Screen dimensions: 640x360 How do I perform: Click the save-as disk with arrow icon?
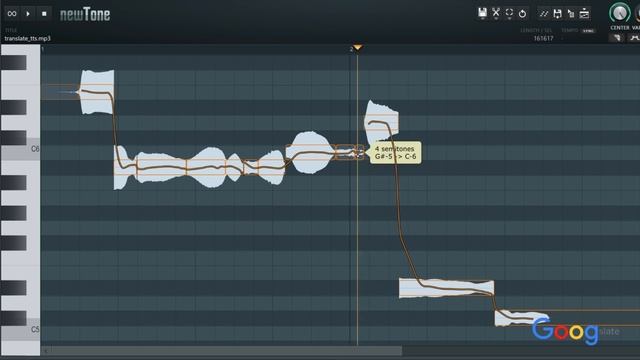(x=557, y=13)
